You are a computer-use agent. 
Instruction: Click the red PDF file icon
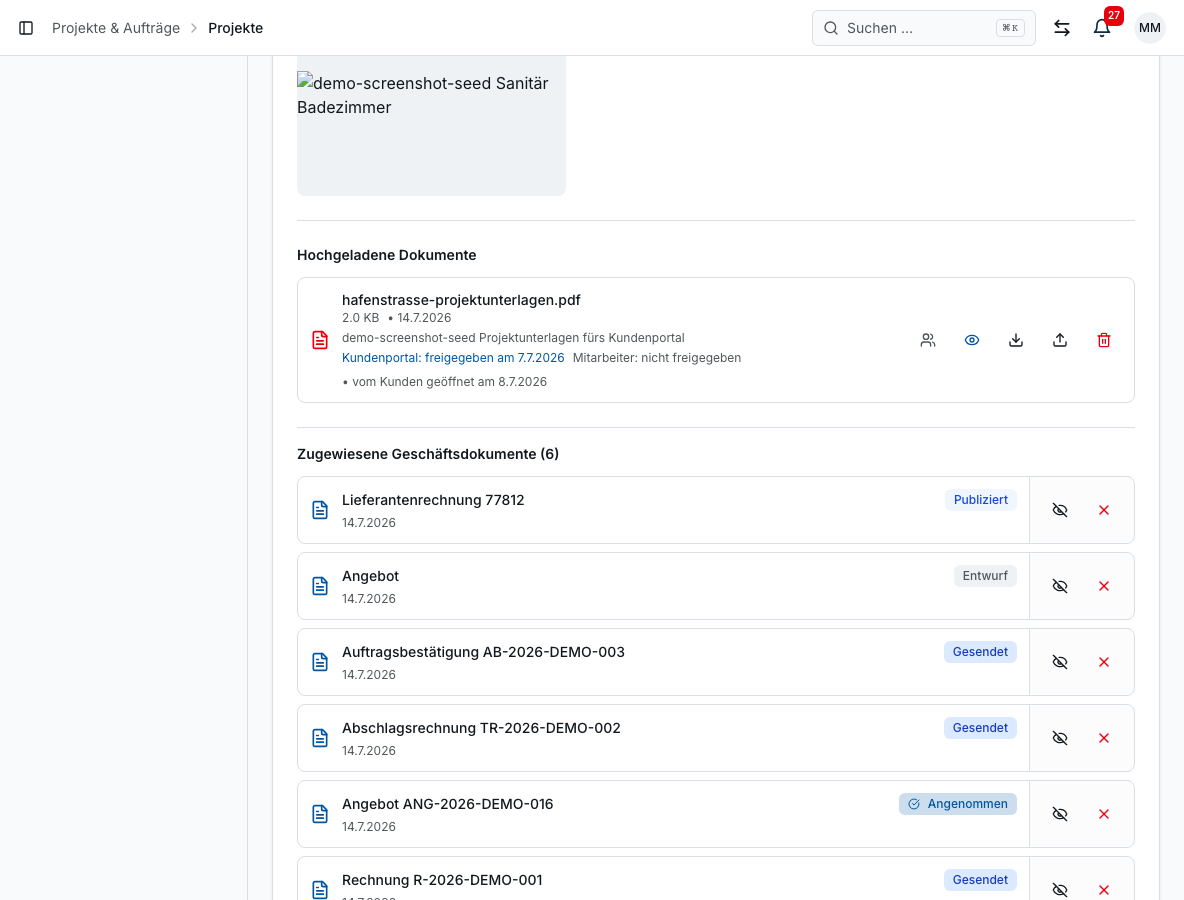(320, 340)
